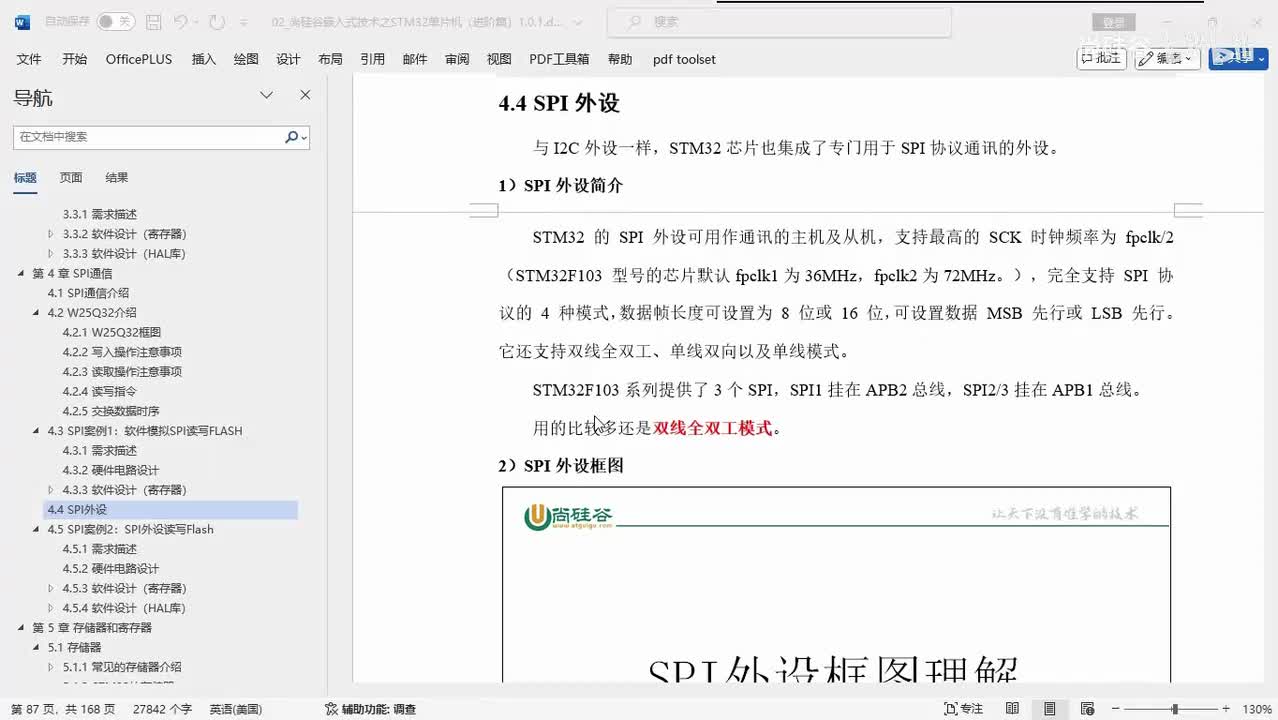Select heading 4.2.2 写入操作注意事项
Image resolution: width=1278 pixels, height=720 pixels.
coord(122,352)
